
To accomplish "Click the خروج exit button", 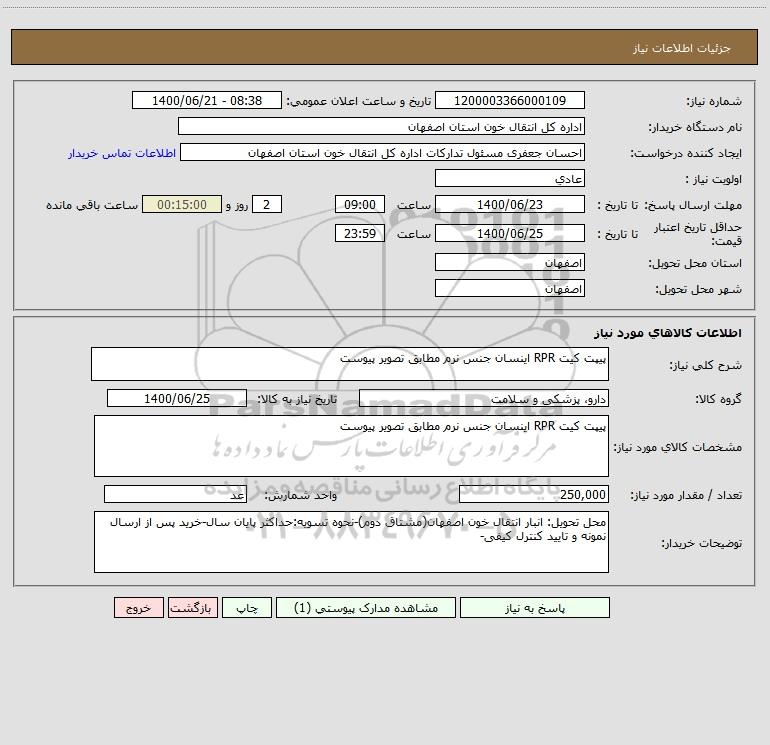I will [x=138, y=607].
